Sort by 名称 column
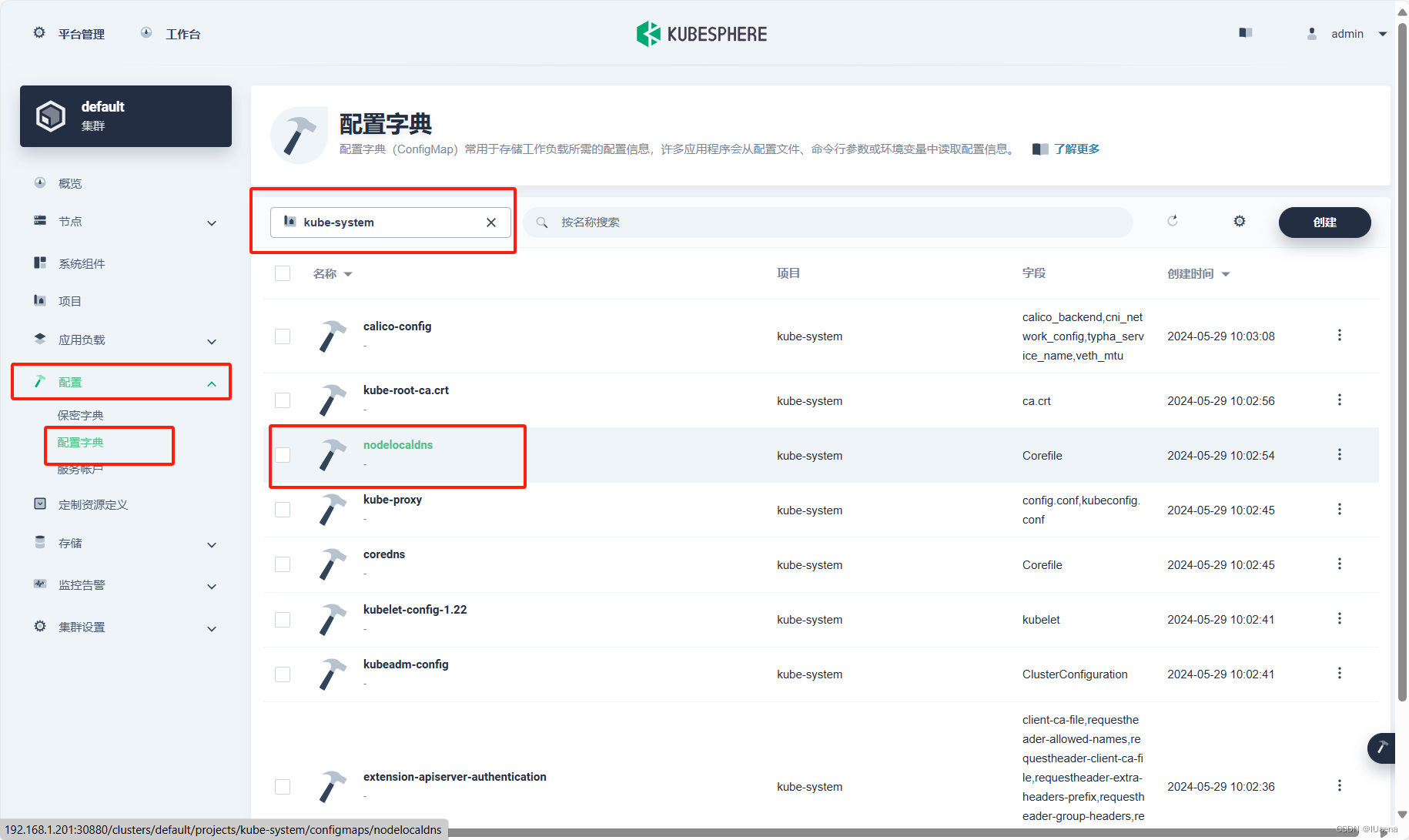The width and height of the screenshot is (1409, 840). pos(333,273)
